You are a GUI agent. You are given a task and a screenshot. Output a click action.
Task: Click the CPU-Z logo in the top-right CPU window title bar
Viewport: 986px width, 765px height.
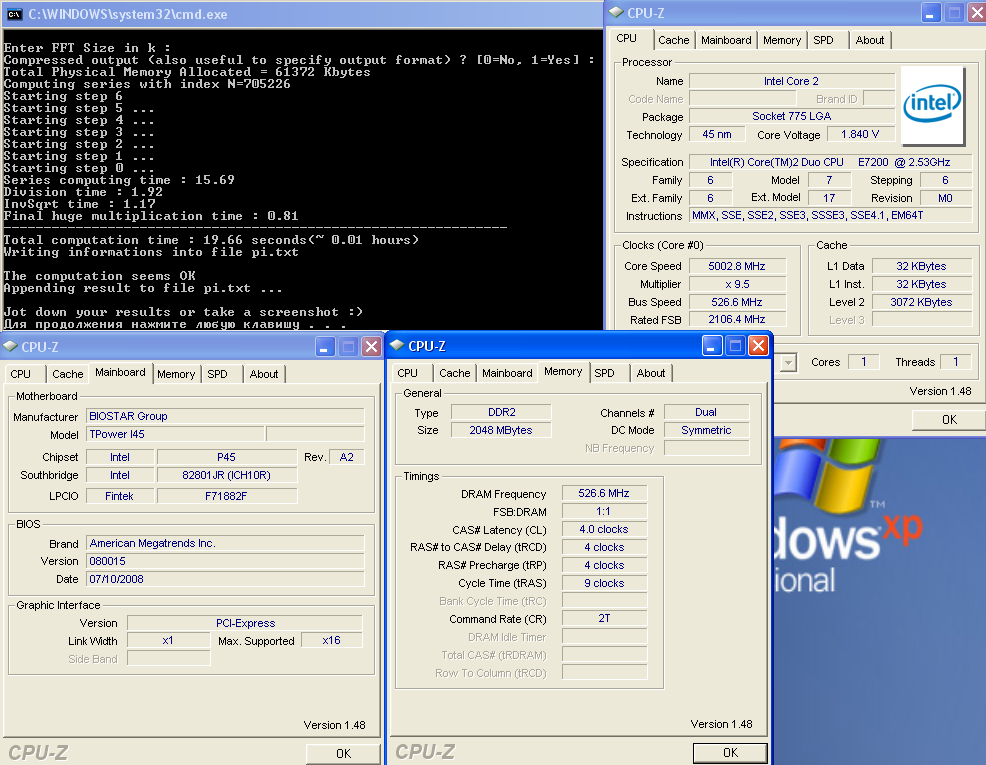click(x=616, y=13)
